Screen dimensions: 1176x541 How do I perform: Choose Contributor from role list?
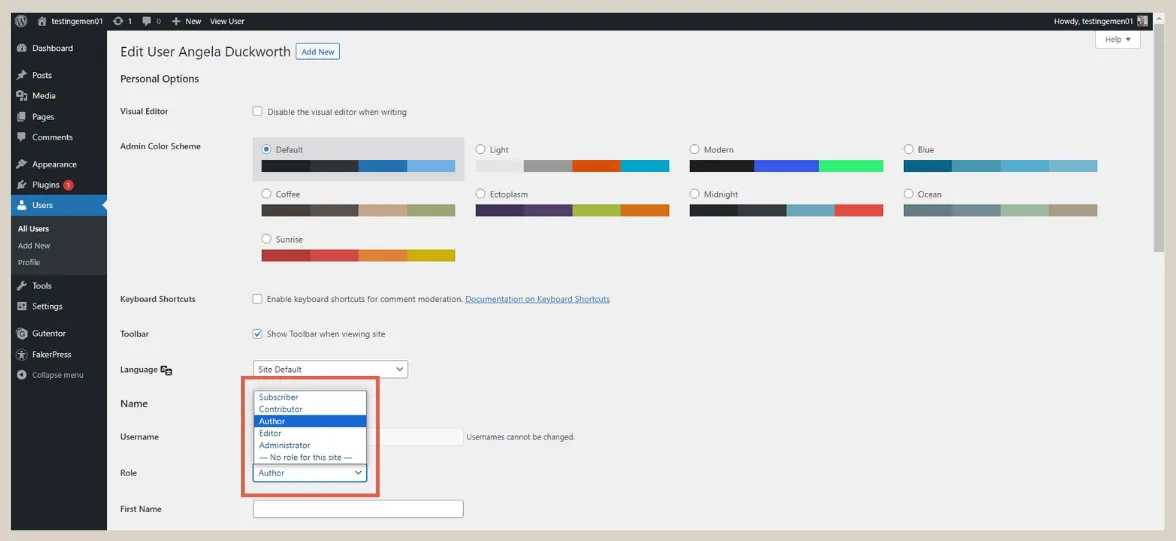click(310, 409)
